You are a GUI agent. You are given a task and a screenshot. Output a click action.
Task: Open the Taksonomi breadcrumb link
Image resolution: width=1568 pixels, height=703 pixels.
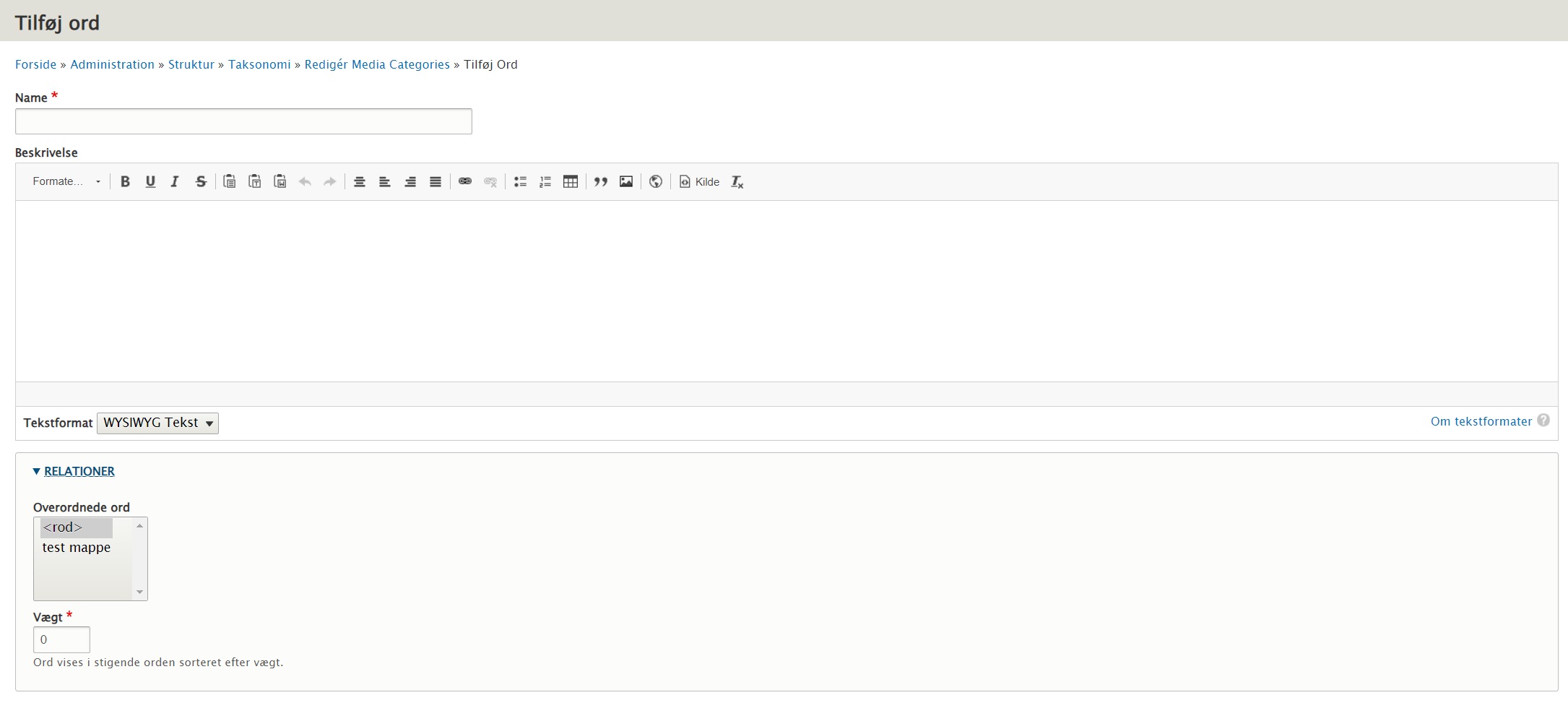[259, 64]
